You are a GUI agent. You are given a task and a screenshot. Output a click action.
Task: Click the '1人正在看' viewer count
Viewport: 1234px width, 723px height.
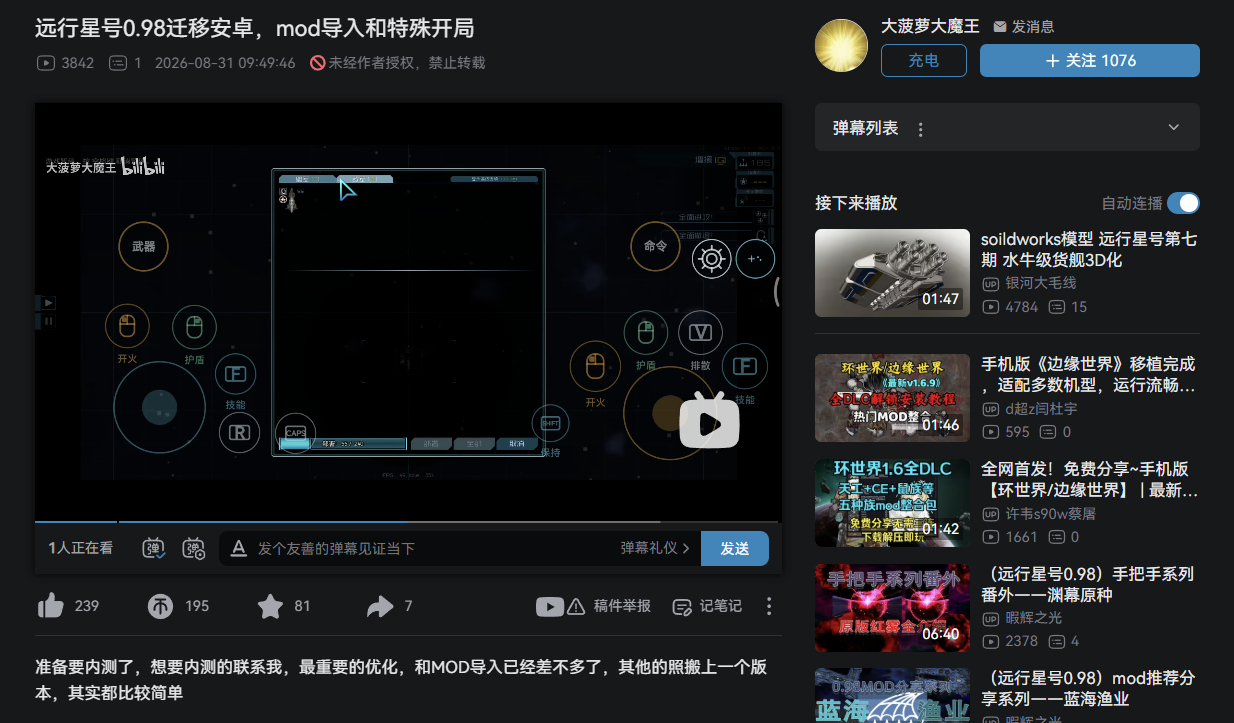coord(81,548)
